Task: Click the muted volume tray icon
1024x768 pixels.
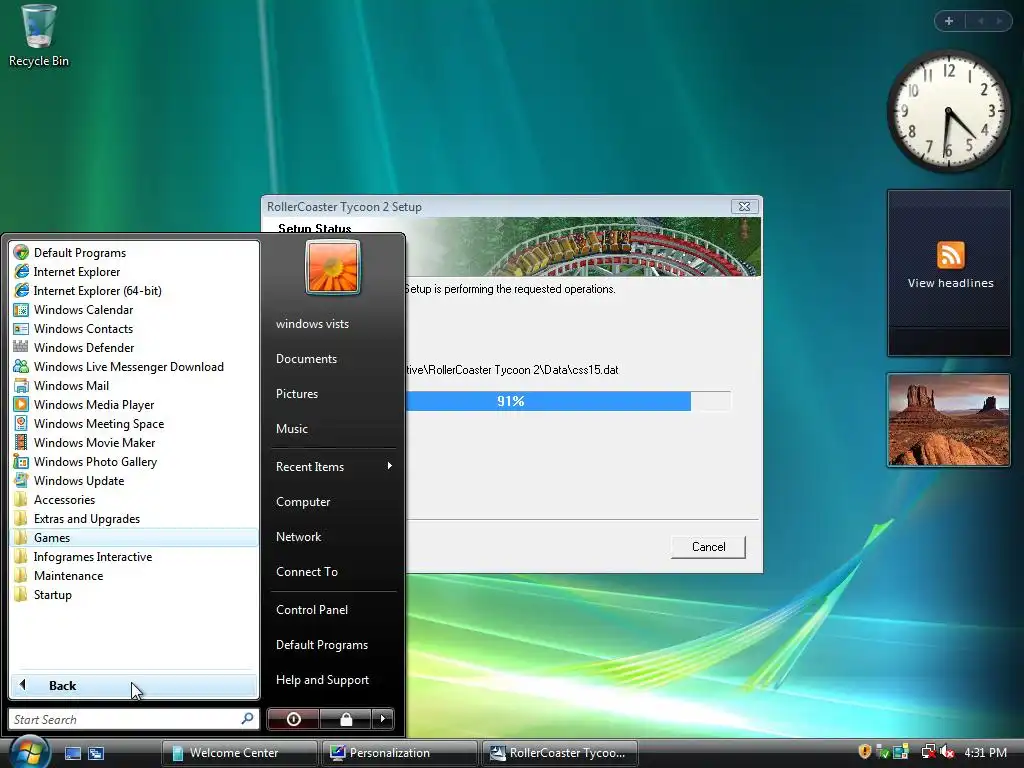Action: coord(948,752)
